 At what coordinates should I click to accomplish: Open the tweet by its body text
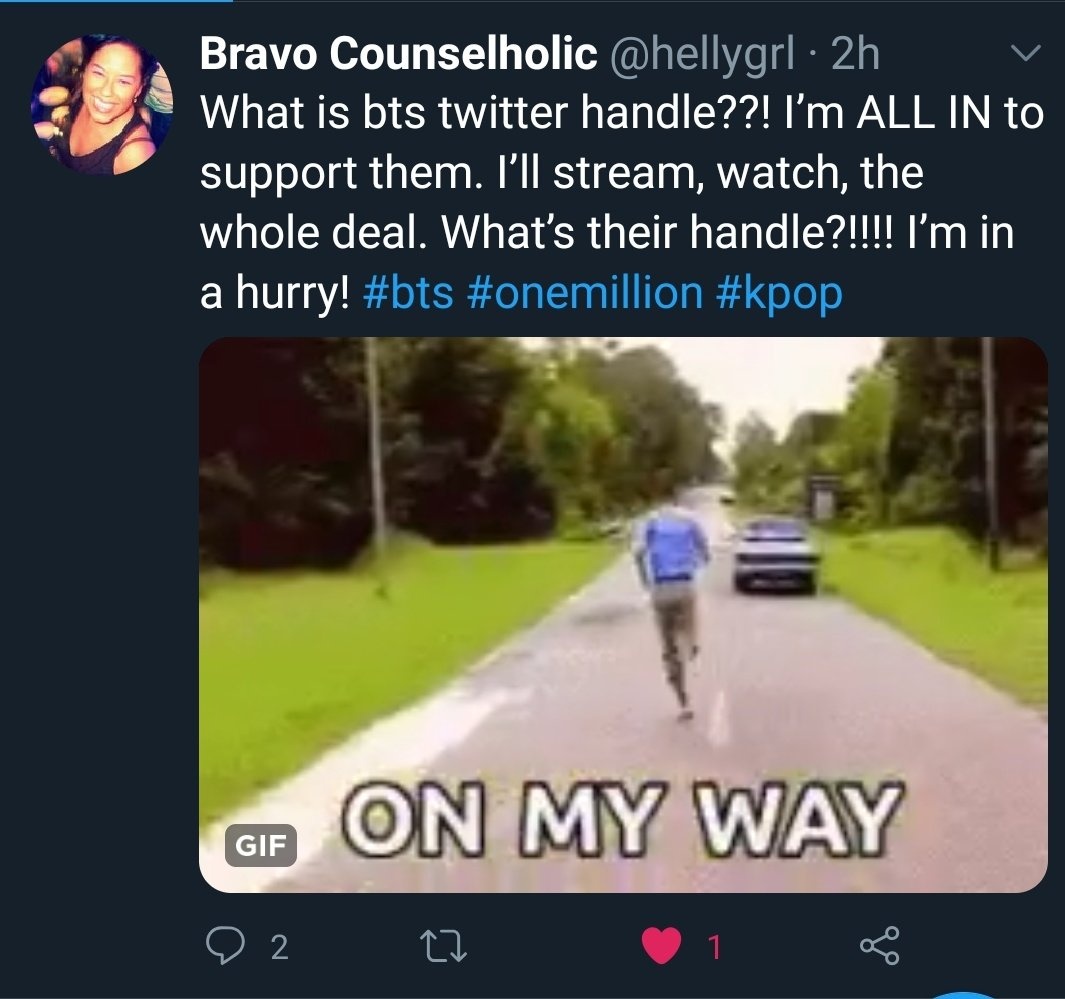point(621,202)
